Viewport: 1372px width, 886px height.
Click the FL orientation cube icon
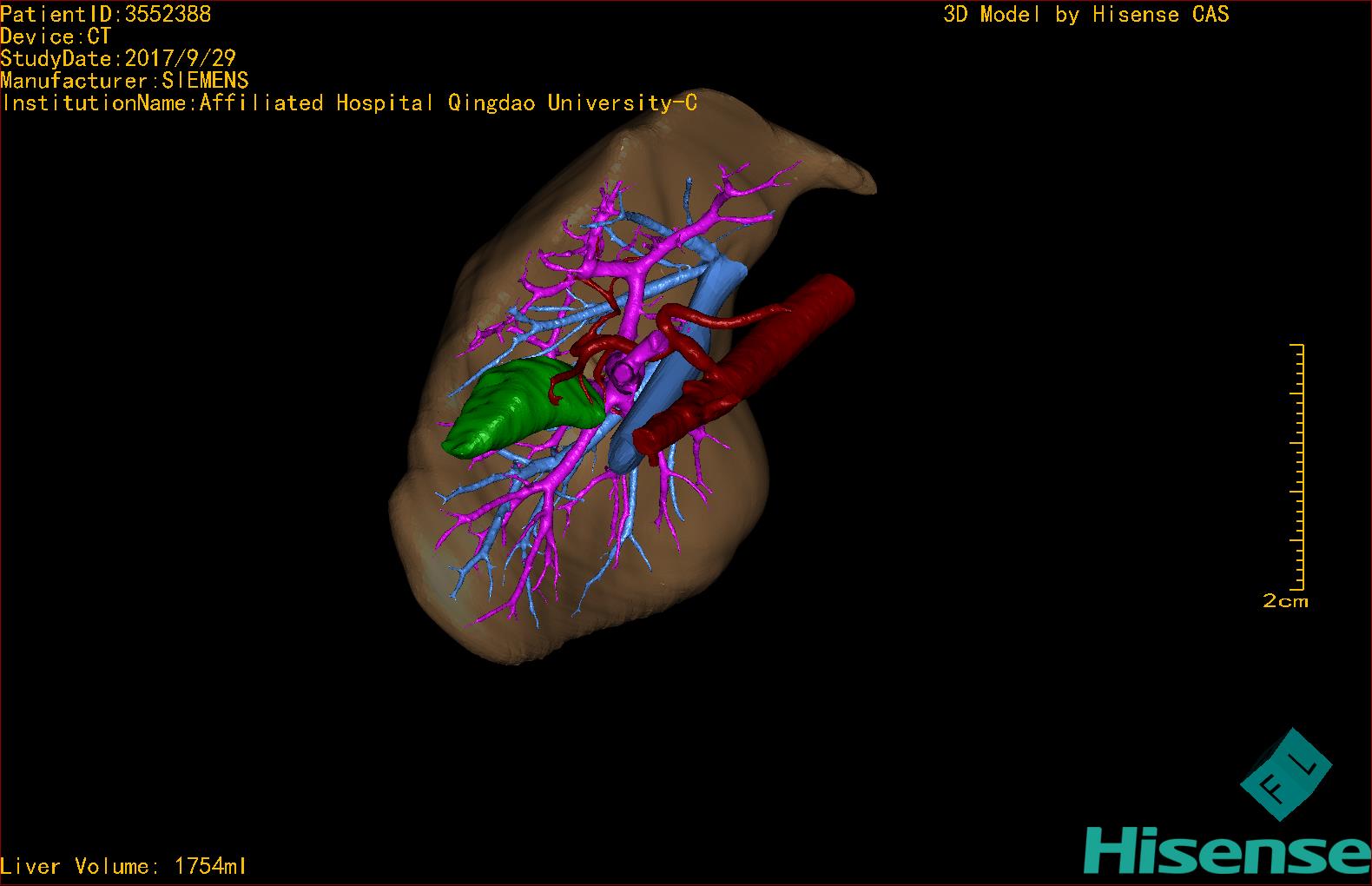pyautogui.click(x=1285, y=775)
